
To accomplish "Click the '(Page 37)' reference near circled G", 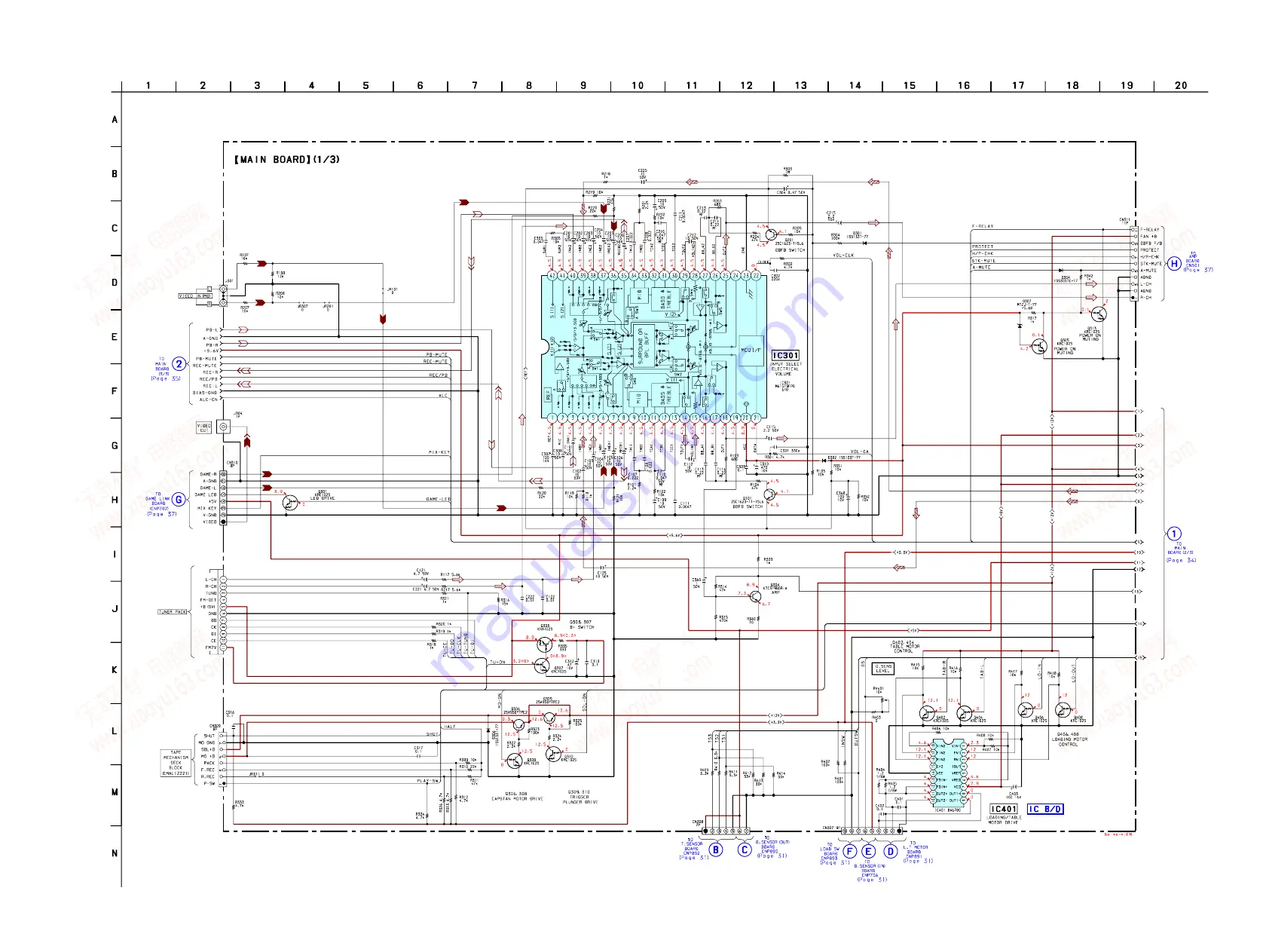I will [x=161, y=514].
